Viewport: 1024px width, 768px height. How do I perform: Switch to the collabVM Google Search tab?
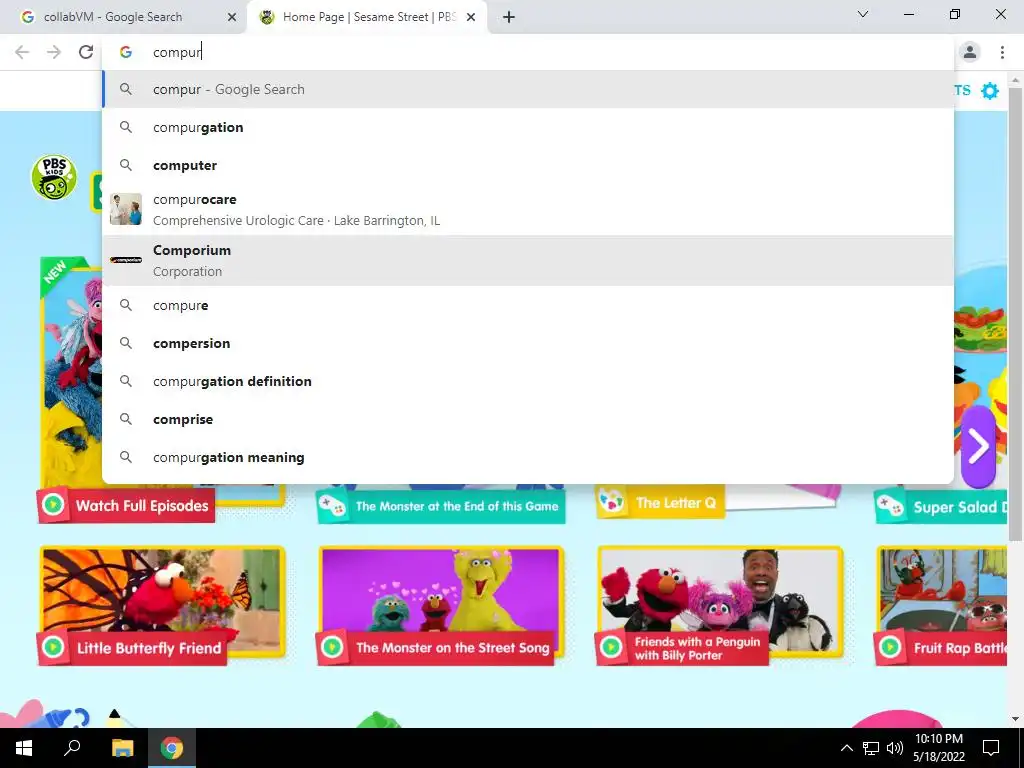tap(124, 17)
